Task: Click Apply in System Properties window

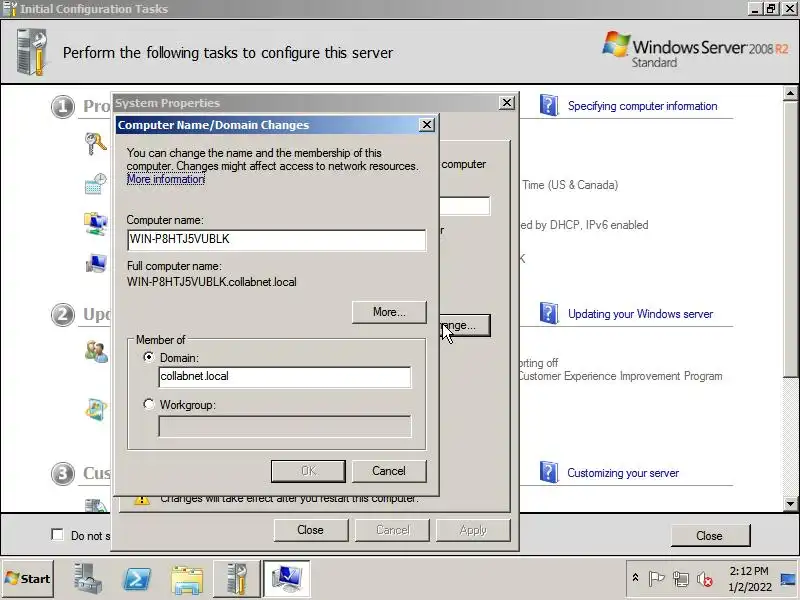Action: (x=473, y=530)
